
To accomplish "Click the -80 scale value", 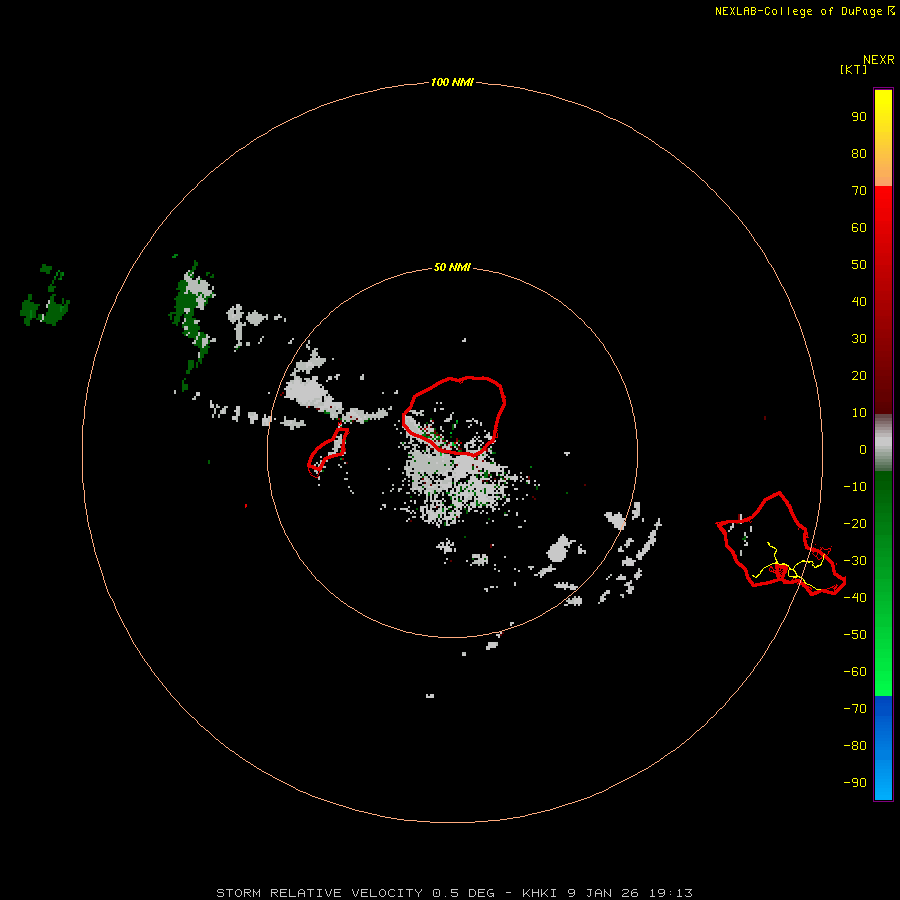I will 855,746.
